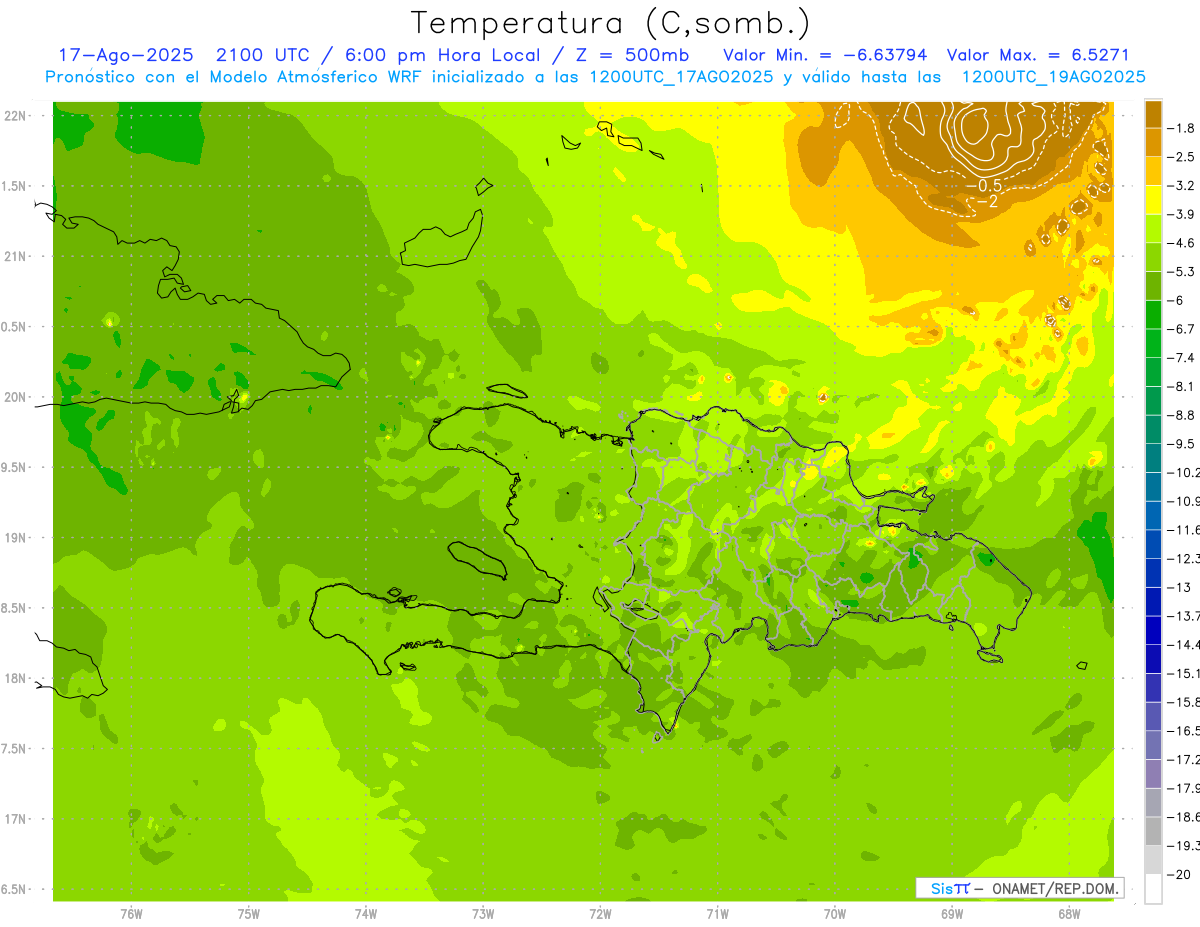Click the '22N' latitude axis label
This screenshot has width=1200, height=927.
(x=15, y=116)
